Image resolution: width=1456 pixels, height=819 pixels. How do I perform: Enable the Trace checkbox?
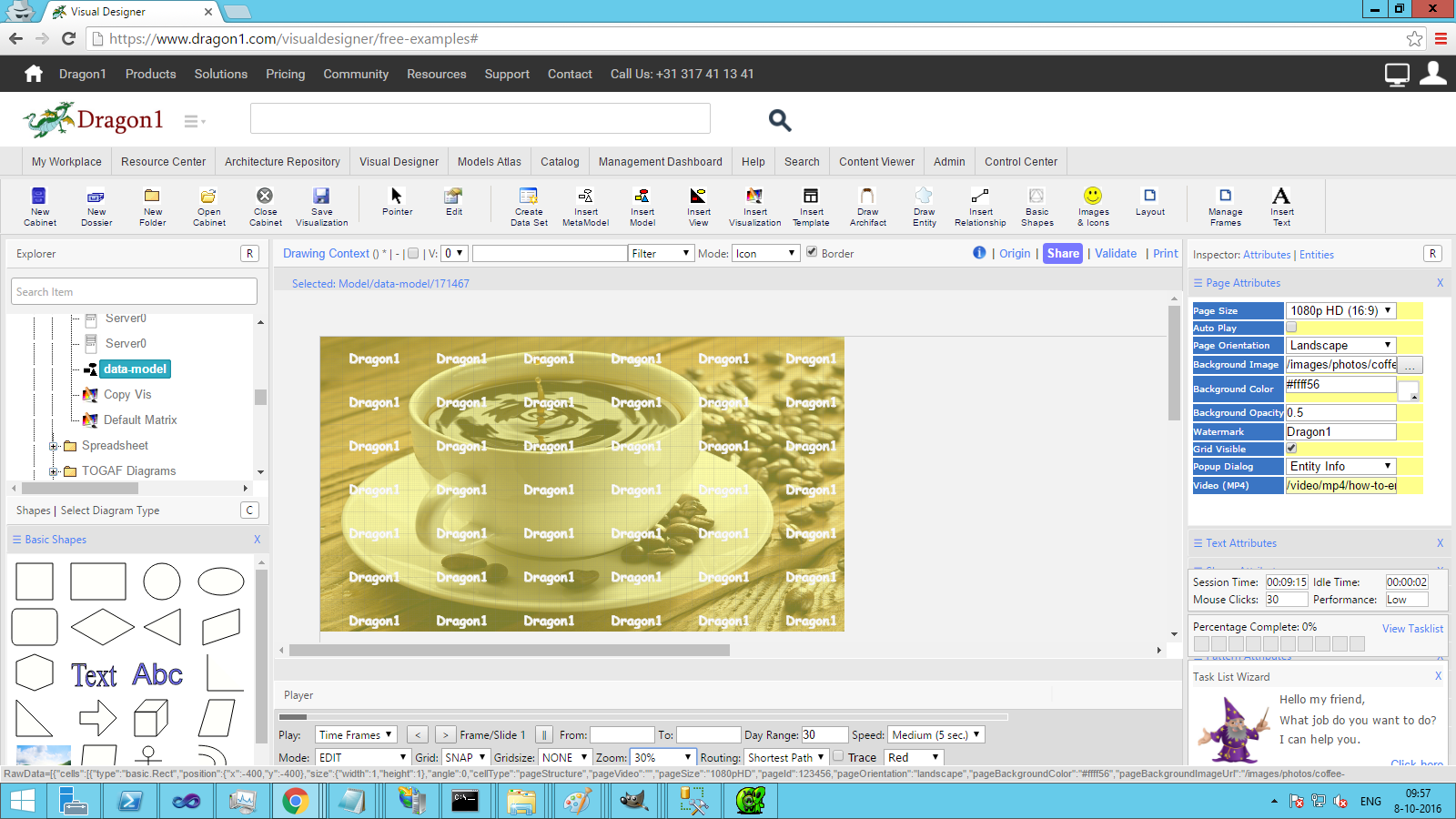pyautogui.click(x=838, y=756)
